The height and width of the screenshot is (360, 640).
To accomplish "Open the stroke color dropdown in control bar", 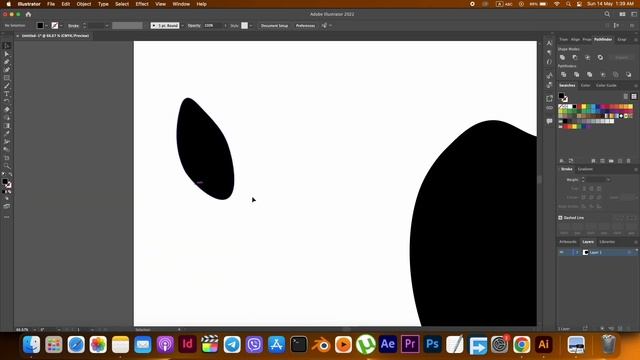I will tap(61, 26).
